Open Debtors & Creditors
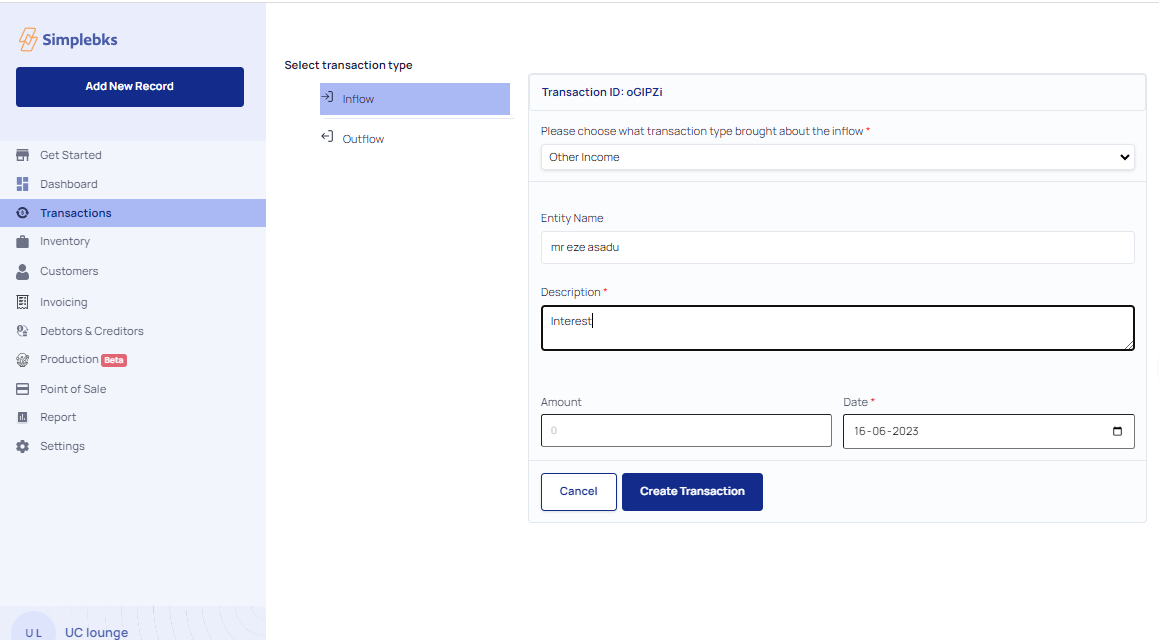 [92, 331]
